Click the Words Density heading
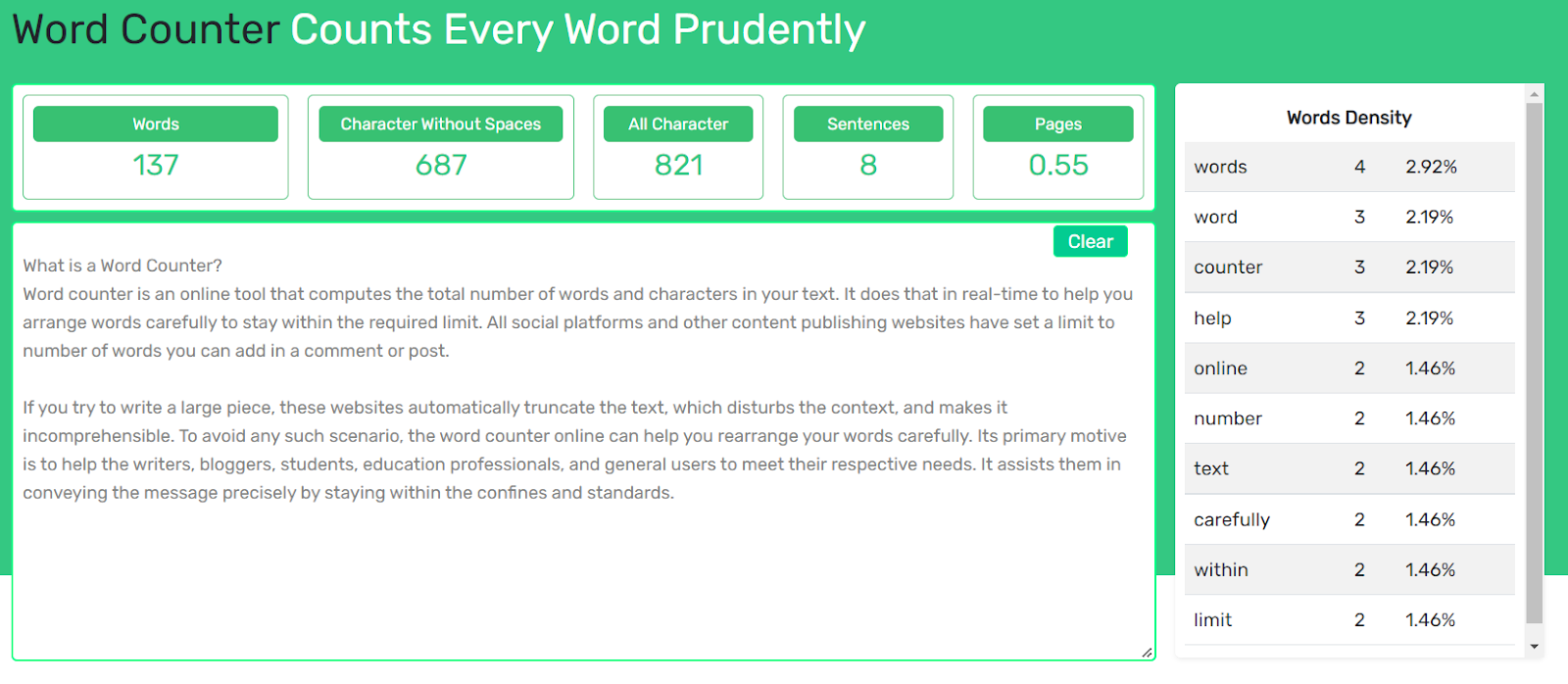The width and height of the screenshot is (1568, 684). click(x=1349, y=118)
